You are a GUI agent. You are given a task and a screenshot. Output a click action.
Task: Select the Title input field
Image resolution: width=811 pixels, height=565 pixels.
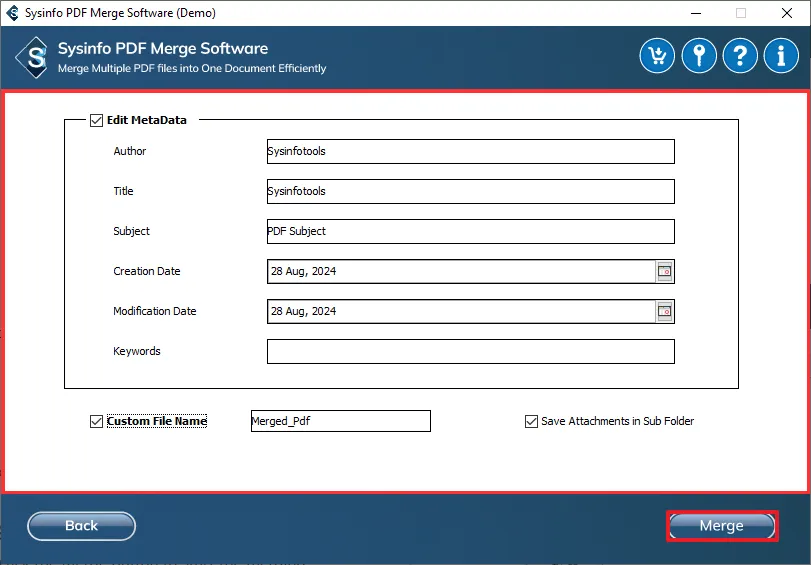[470, 191]
